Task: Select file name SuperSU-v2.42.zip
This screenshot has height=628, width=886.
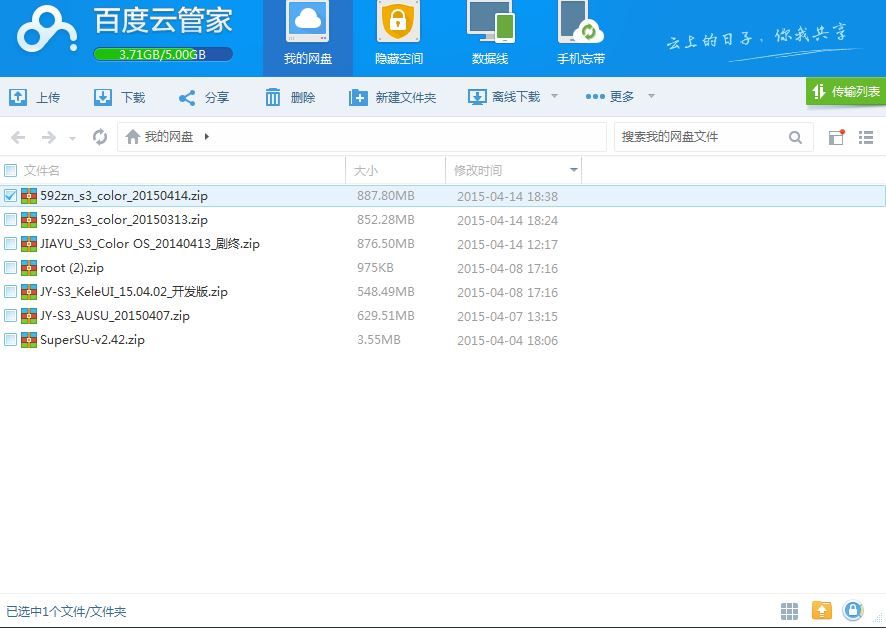Action: coord(92,340)
